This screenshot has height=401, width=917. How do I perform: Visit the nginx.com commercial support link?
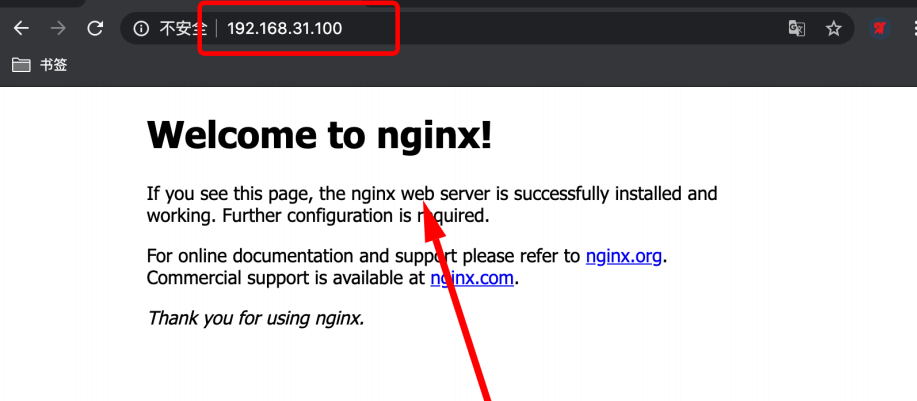(472, 278)
